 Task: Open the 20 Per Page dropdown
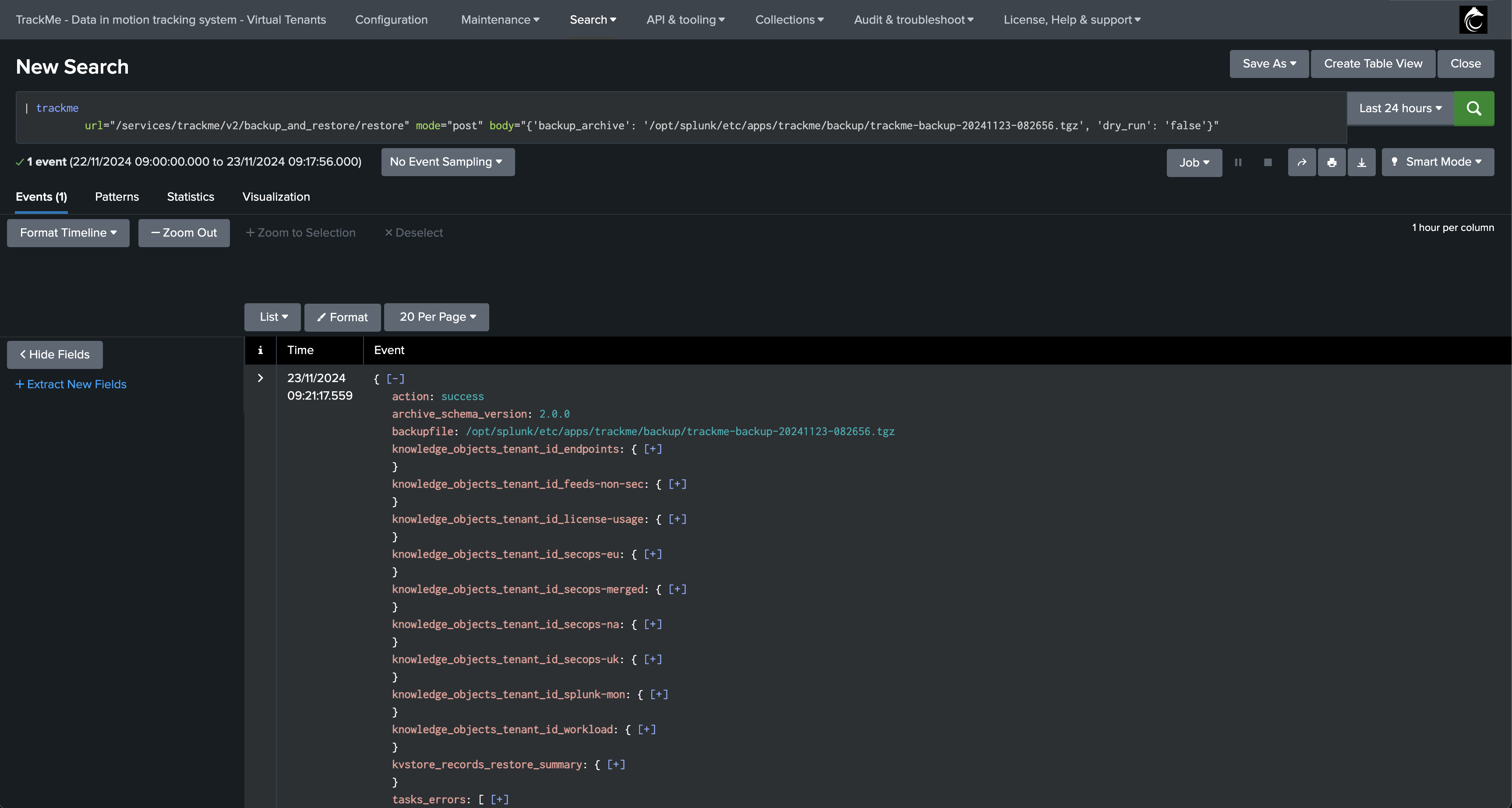pyautogui.click(x=436, y=316)
